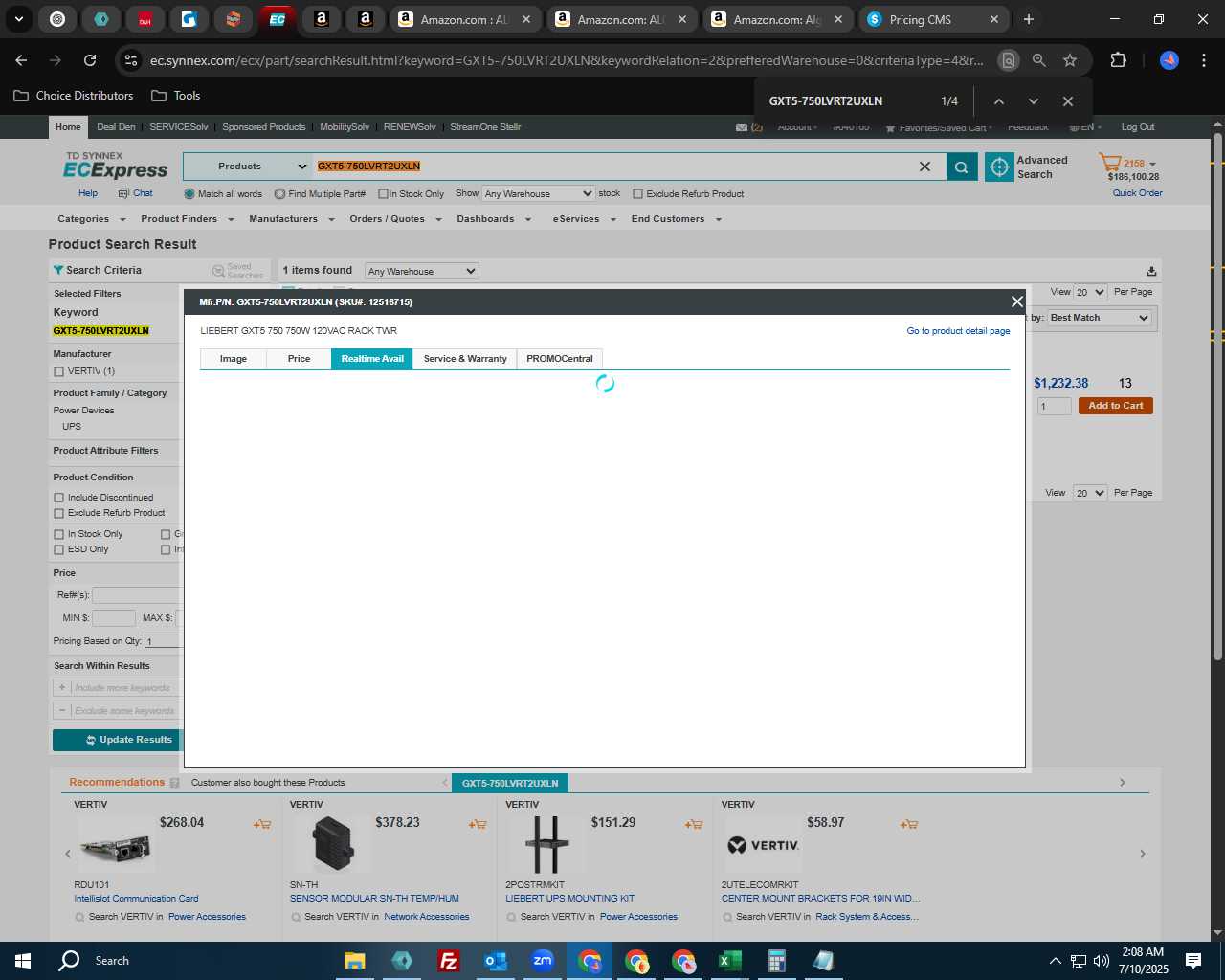1225x980 pixels.
Task: Open Excel from the taskbar
Action: [x=729, y=961]
